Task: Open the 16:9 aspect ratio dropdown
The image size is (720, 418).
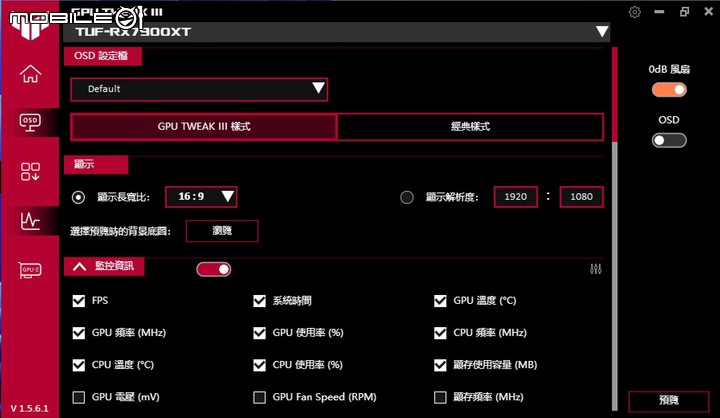Action: click(x=201, y=197)
